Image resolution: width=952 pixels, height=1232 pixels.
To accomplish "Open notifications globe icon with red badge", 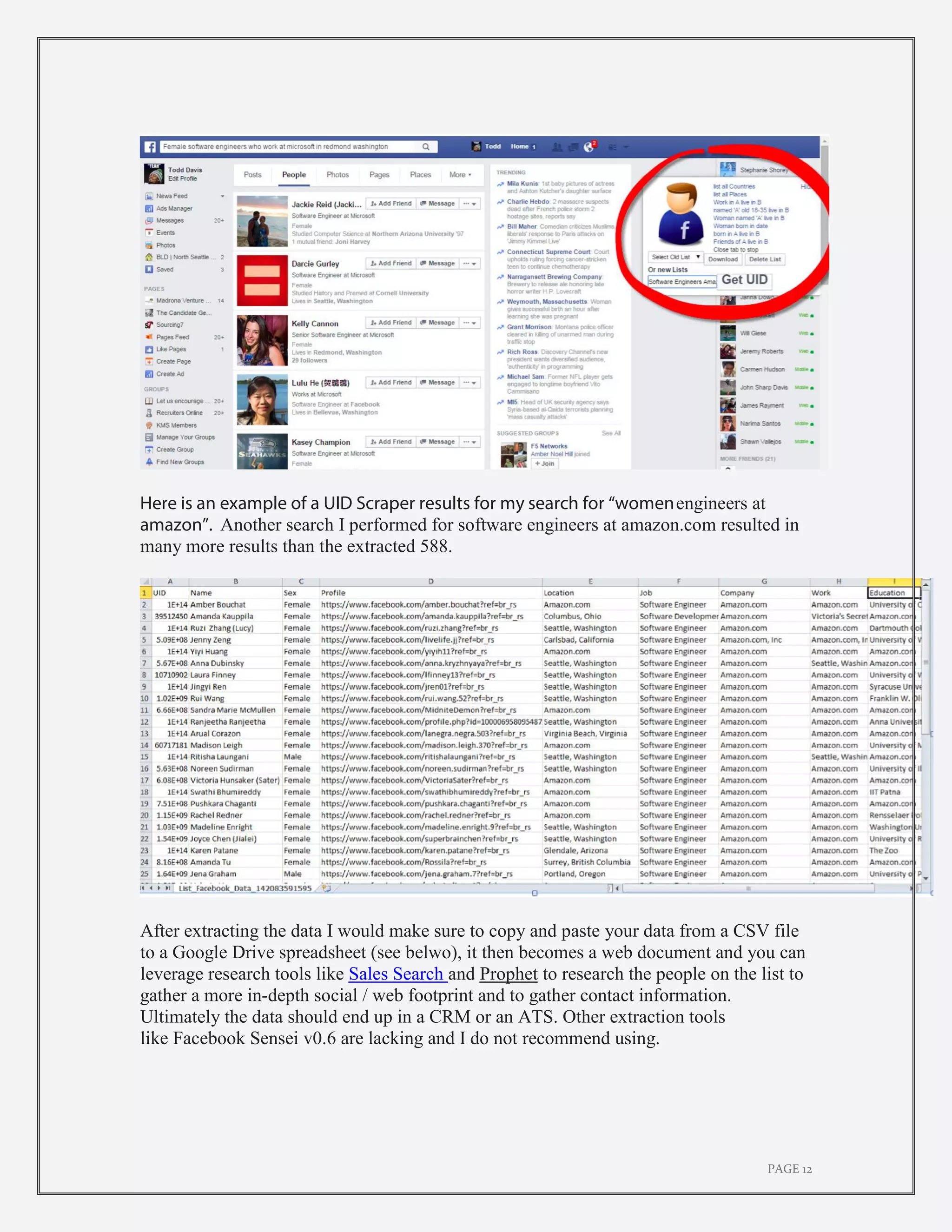I will 590,146.
